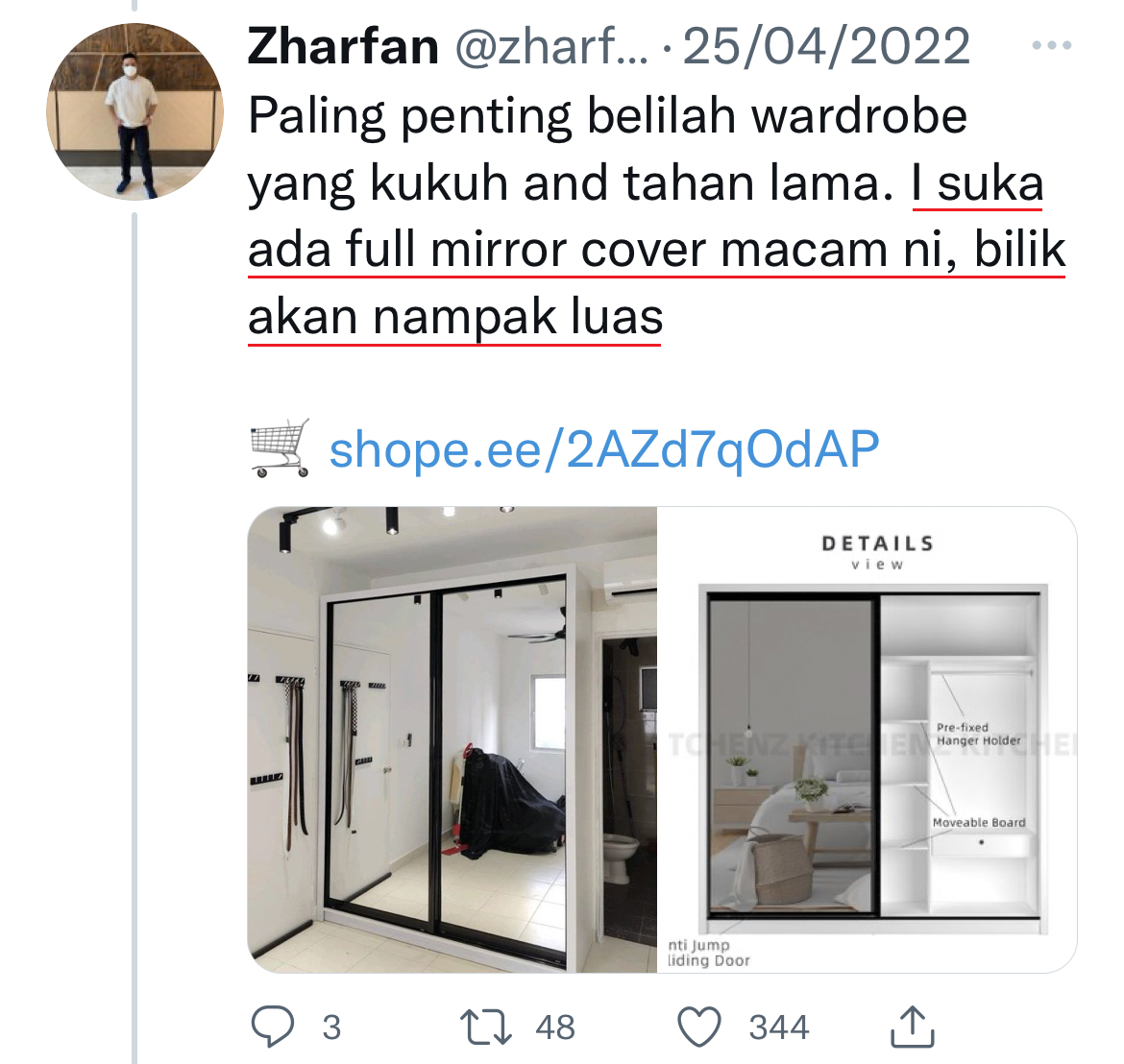Click the retweet count 48
Image resolution: width=1124 pixels, height=1064 pixels.
[555, 1028]
